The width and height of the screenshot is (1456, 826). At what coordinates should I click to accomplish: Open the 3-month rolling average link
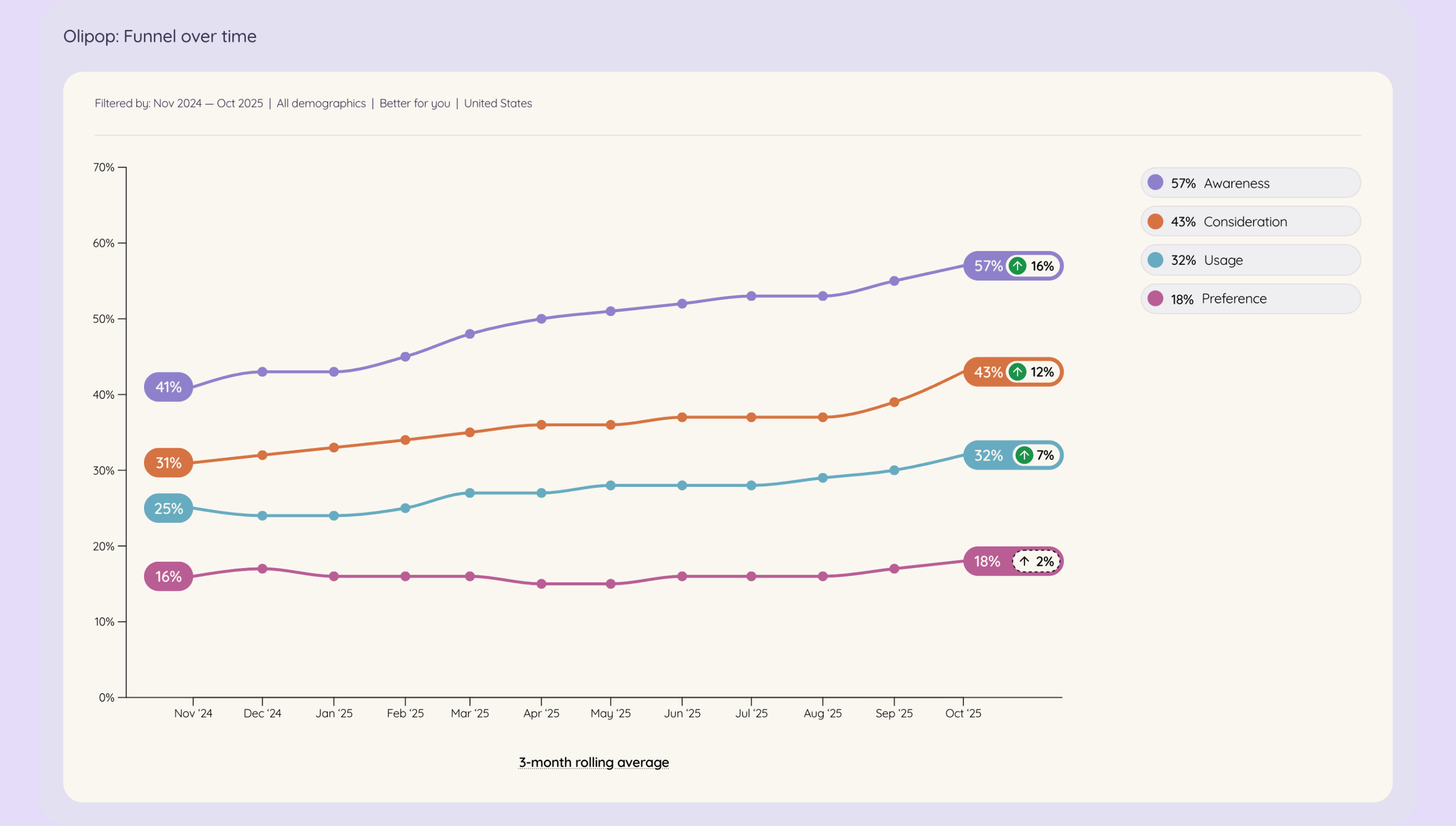(593, 763)
